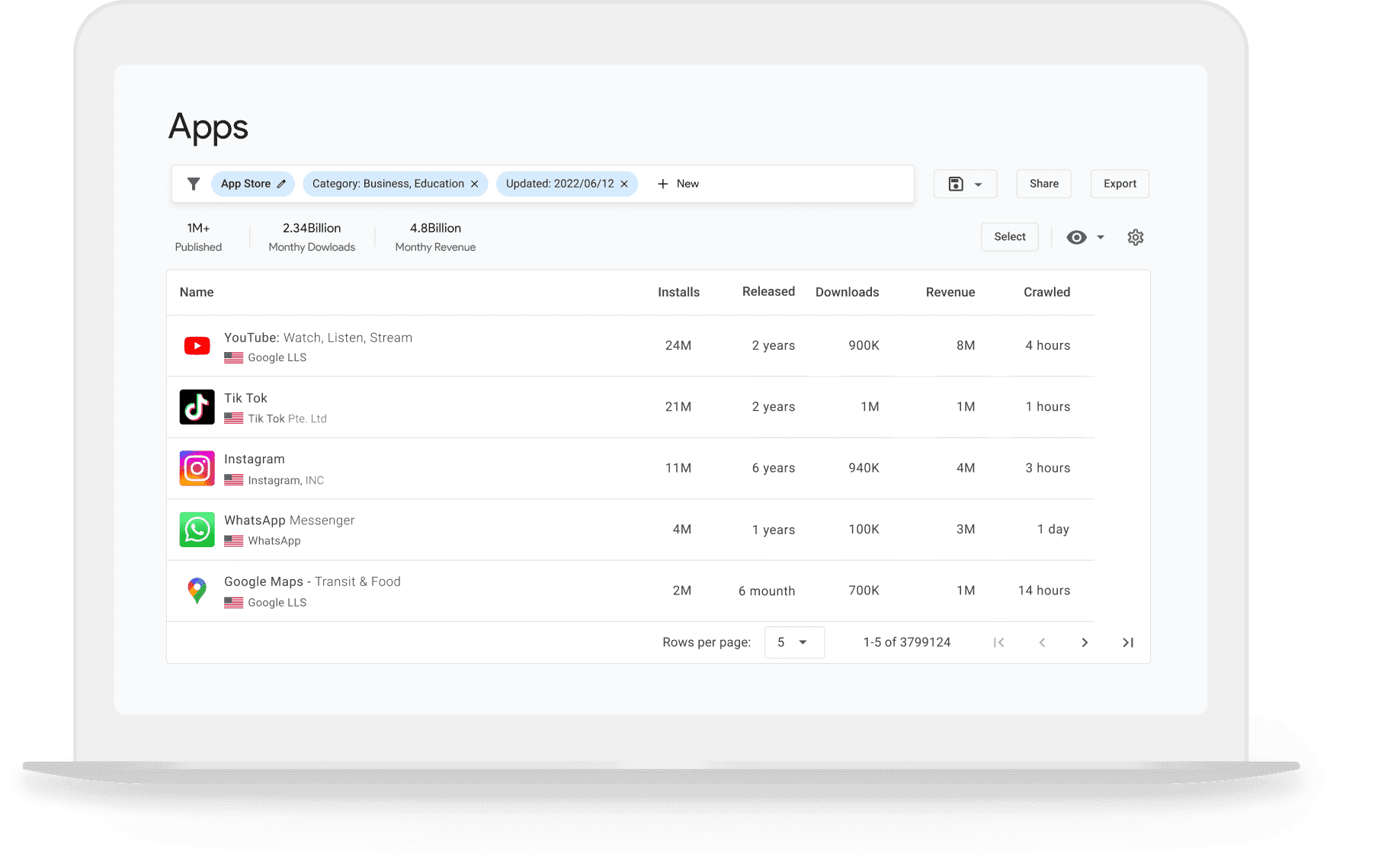The width and height of the screenshot is (1394, 868).
Task: Go to the next page
Action: pos(1085,642)
